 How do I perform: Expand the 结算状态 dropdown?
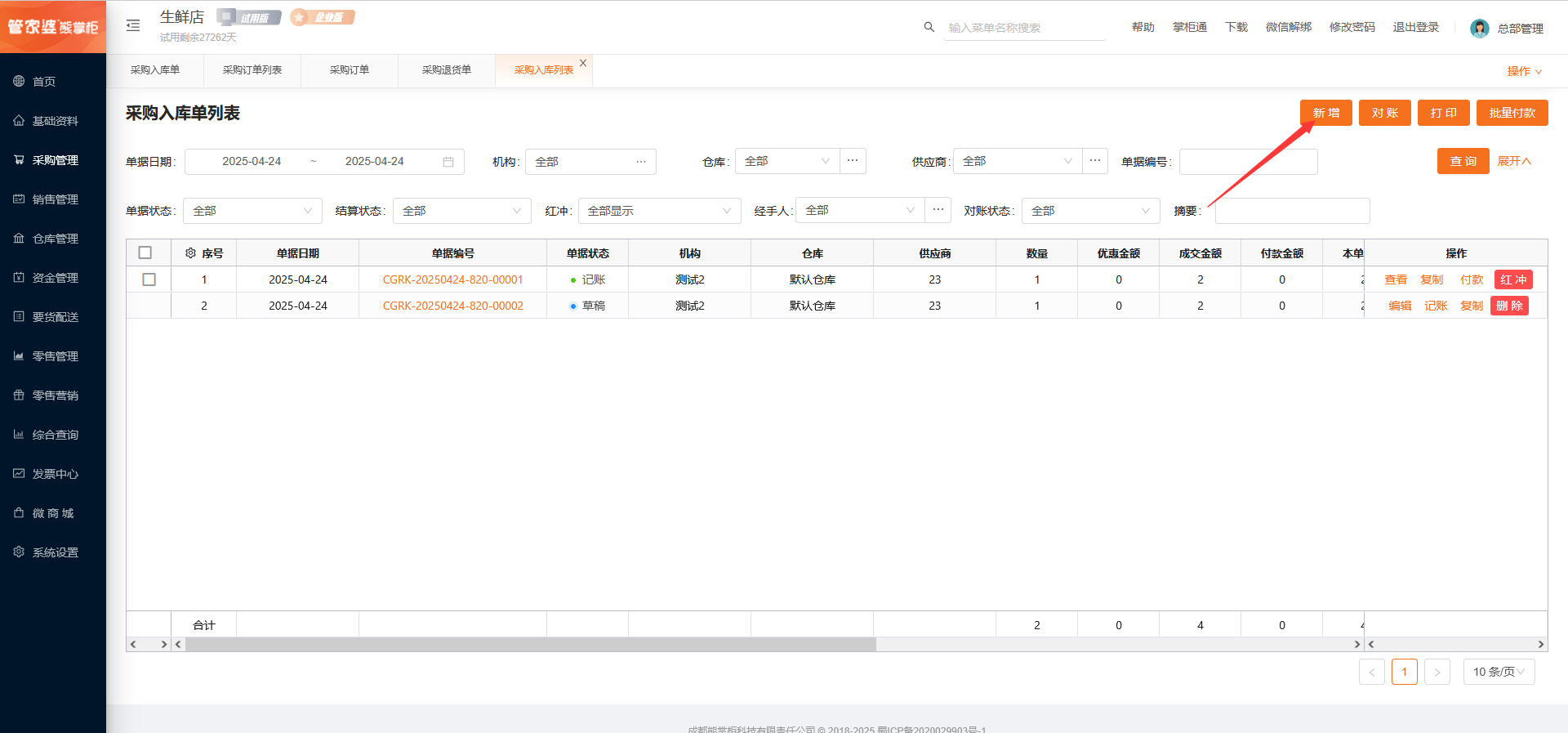coord(462,210)
